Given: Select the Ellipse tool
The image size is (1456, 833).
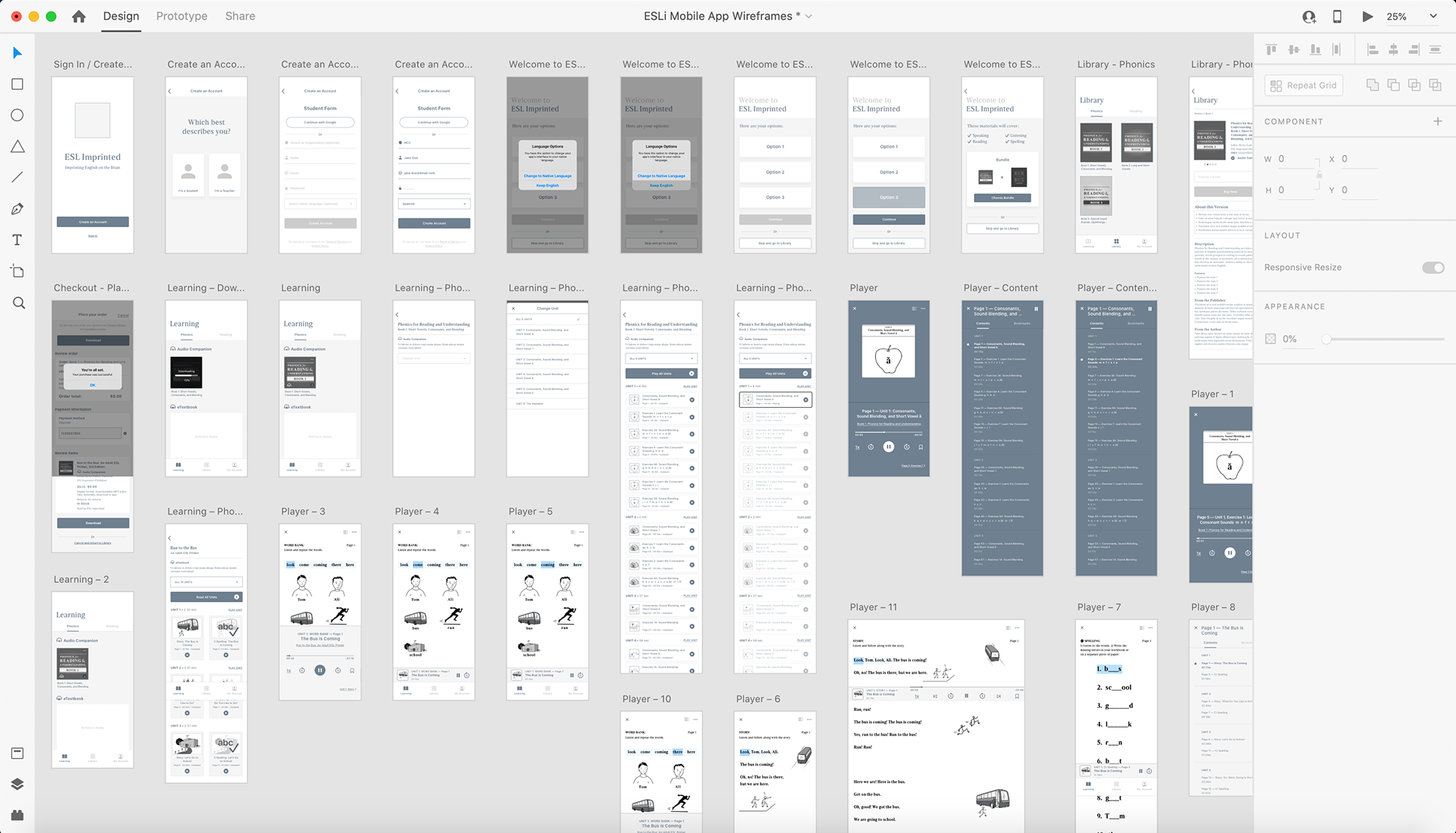Looking at the screenshot, I should click(17, 115).
